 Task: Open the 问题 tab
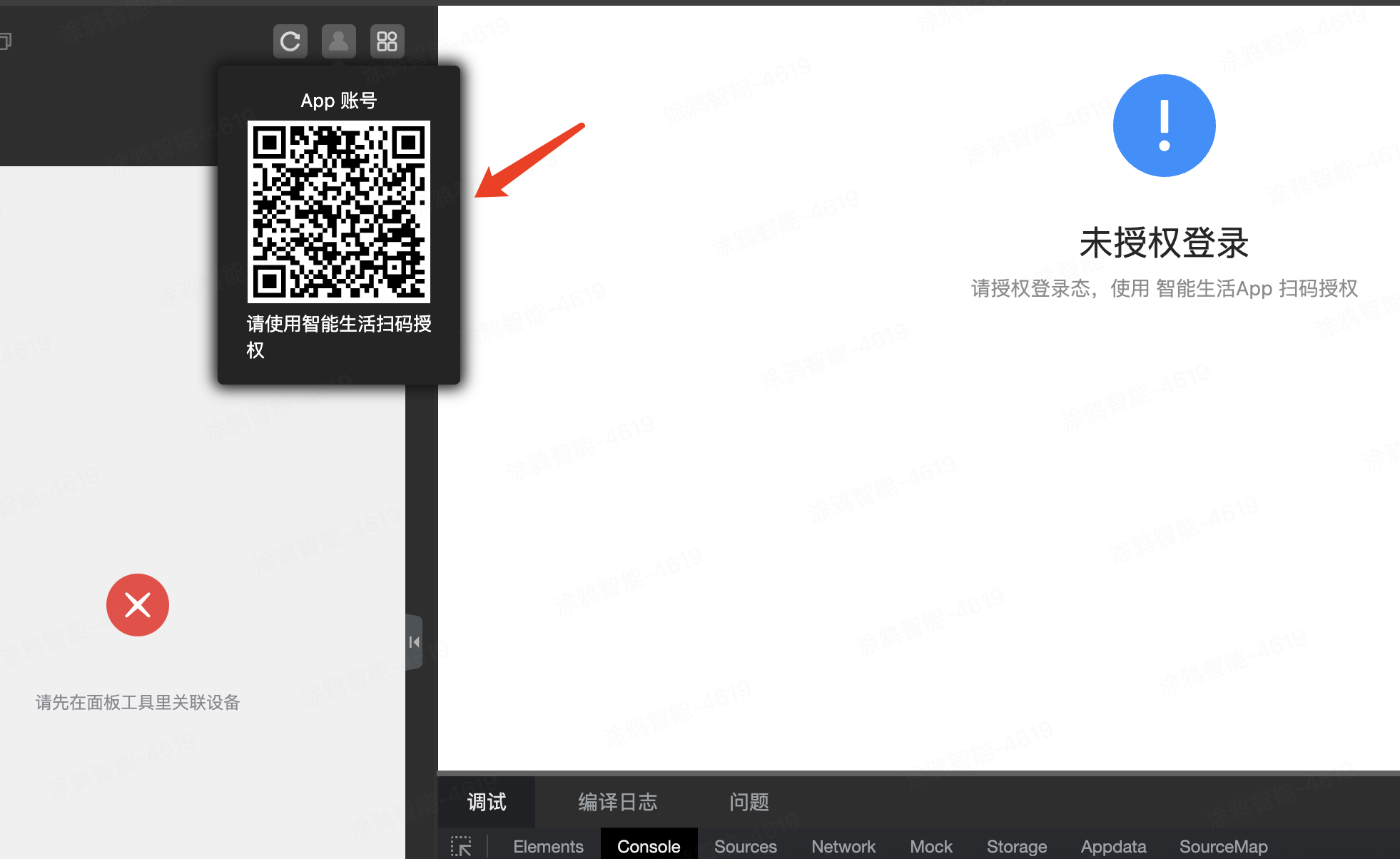coord(749,802)
